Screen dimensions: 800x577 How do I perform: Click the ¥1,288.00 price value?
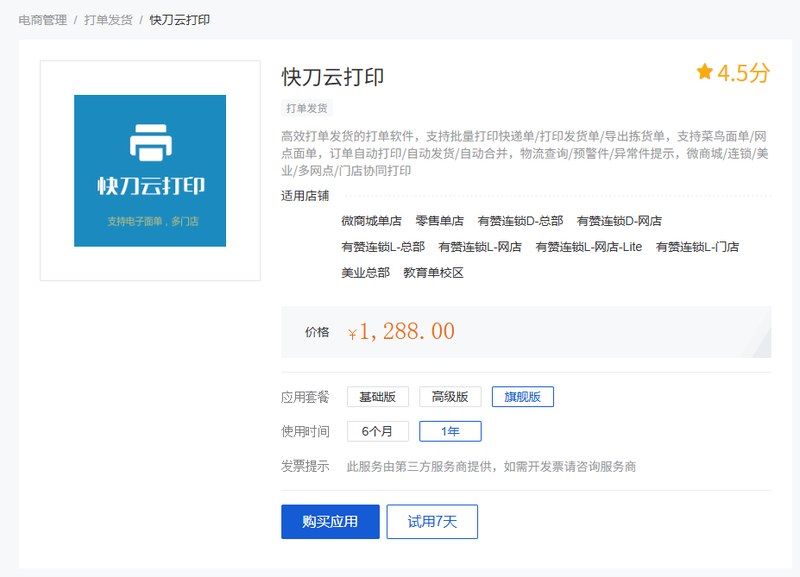point(401,332)
